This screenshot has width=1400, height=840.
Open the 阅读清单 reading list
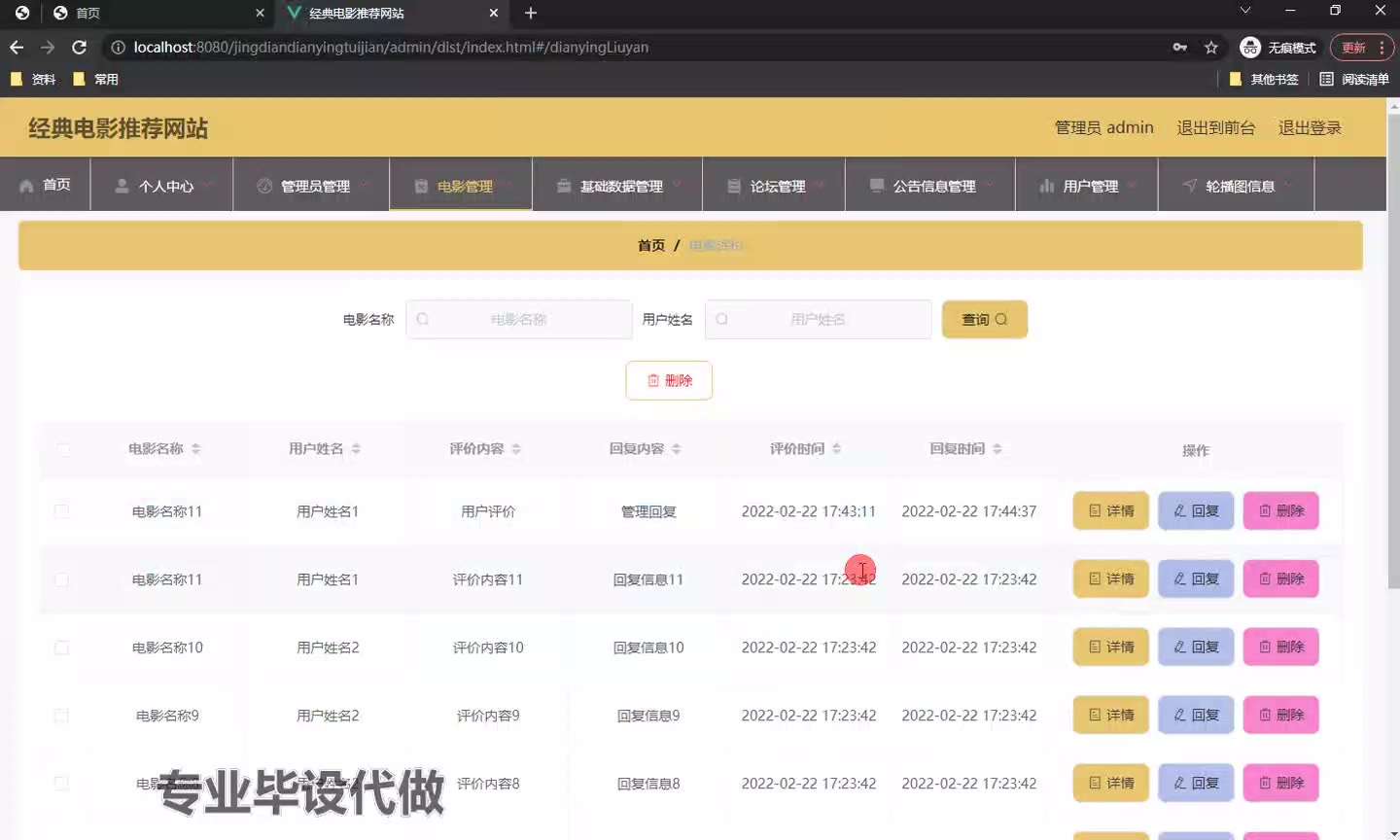coord(1354,79)
